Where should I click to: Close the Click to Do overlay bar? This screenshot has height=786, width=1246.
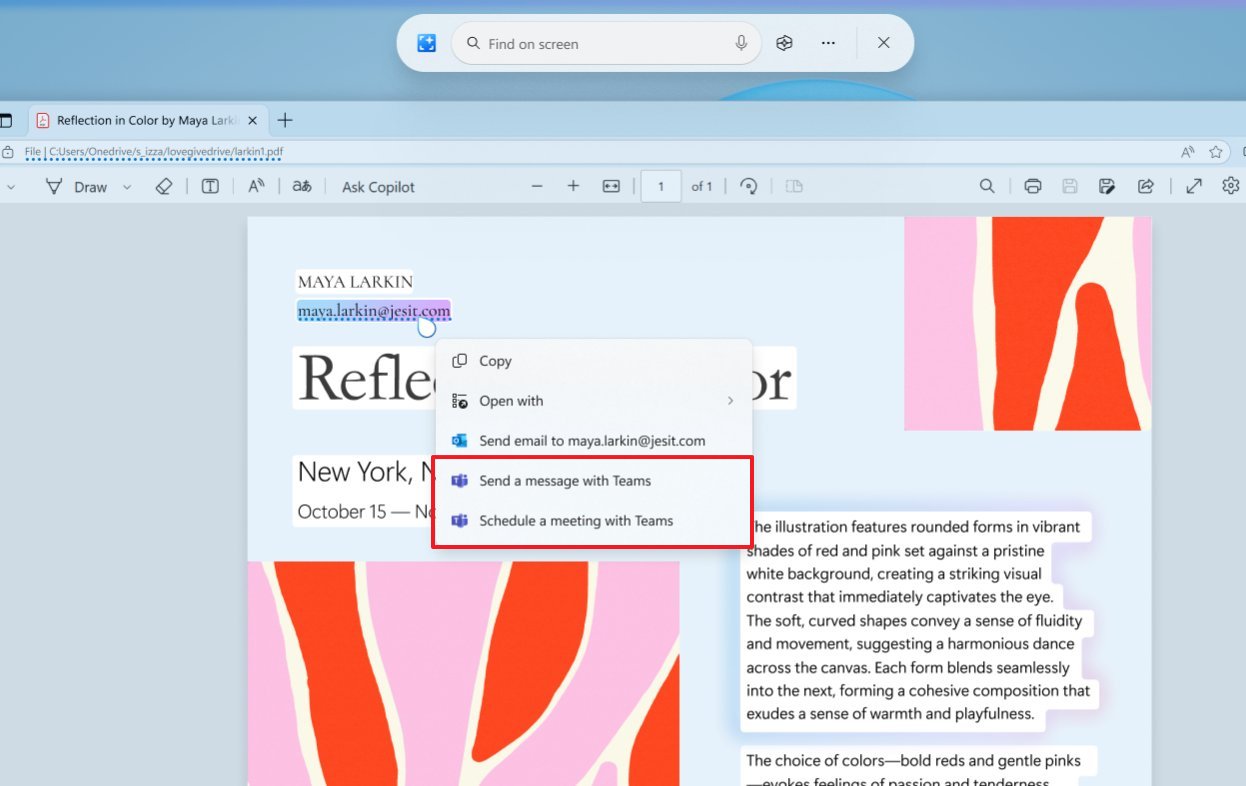883,43
